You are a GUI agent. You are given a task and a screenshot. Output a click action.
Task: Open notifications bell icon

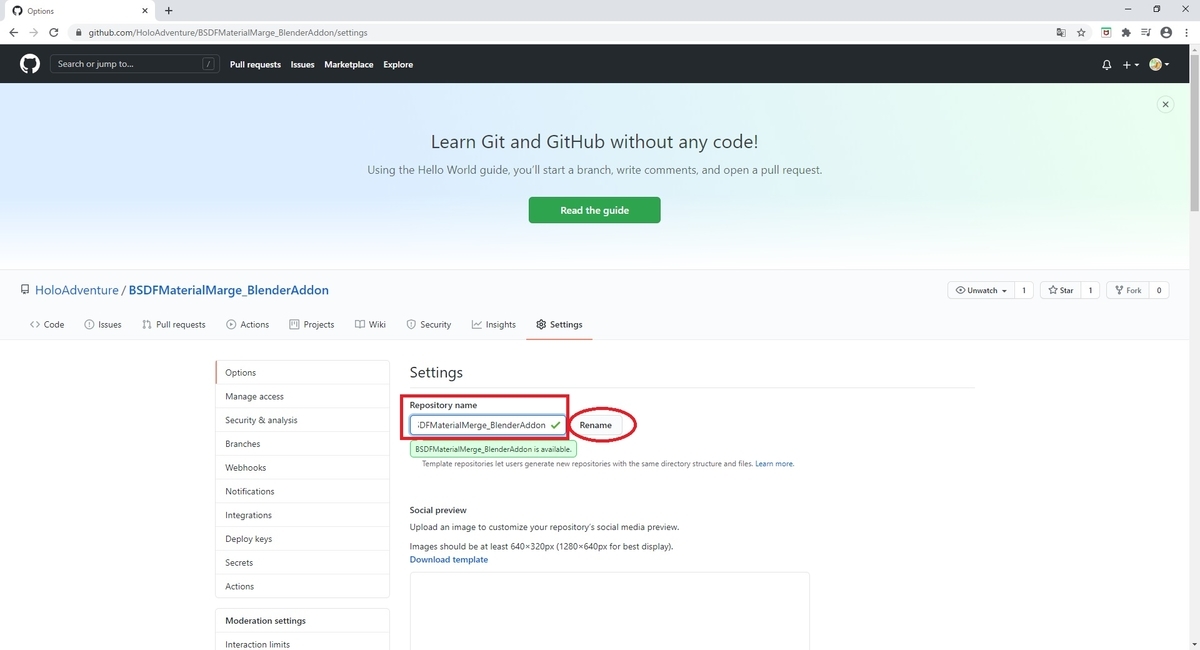(x=1107, y=64)
